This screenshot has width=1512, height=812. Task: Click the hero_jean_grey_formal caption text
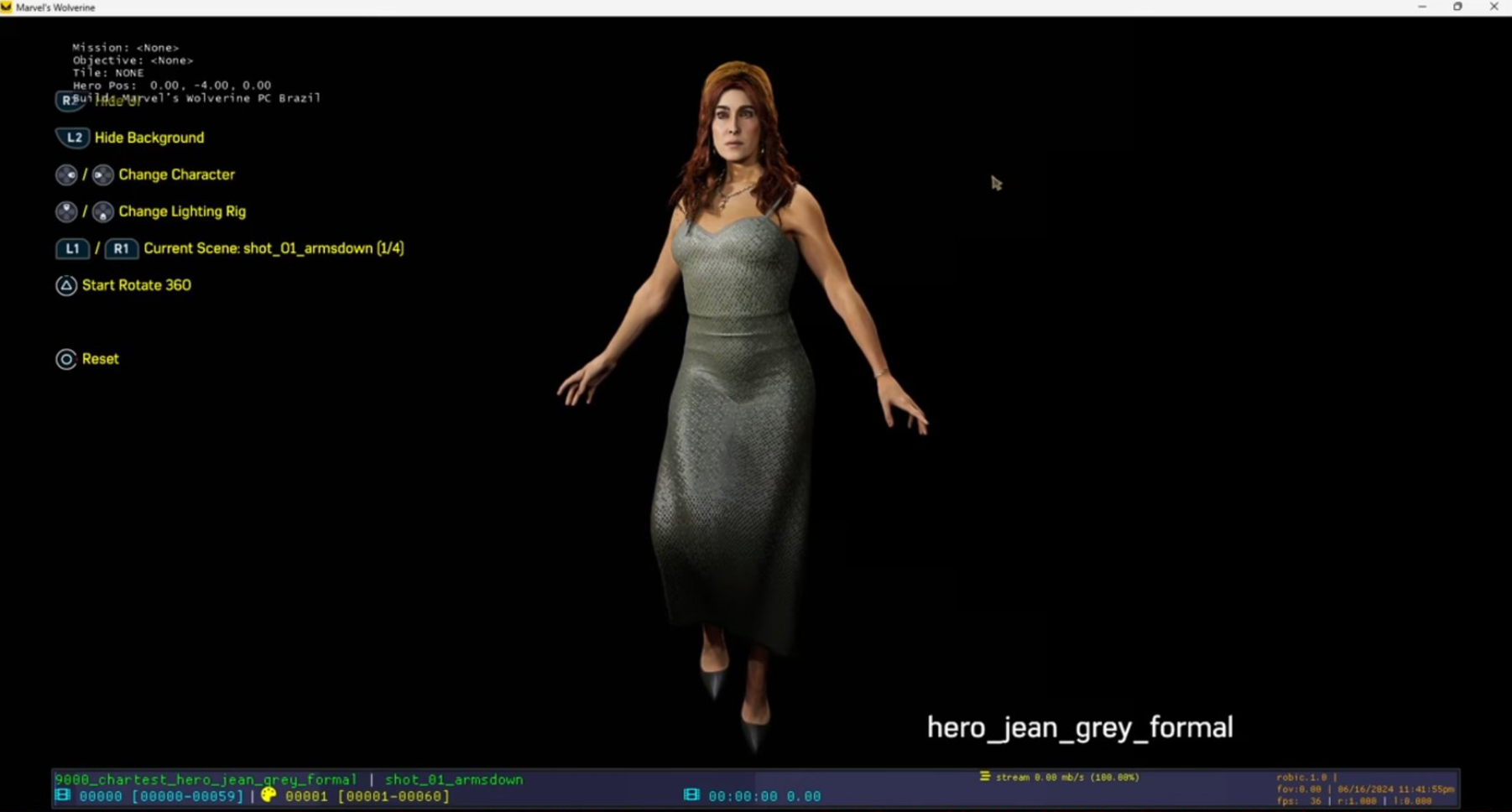[1080, 727]
